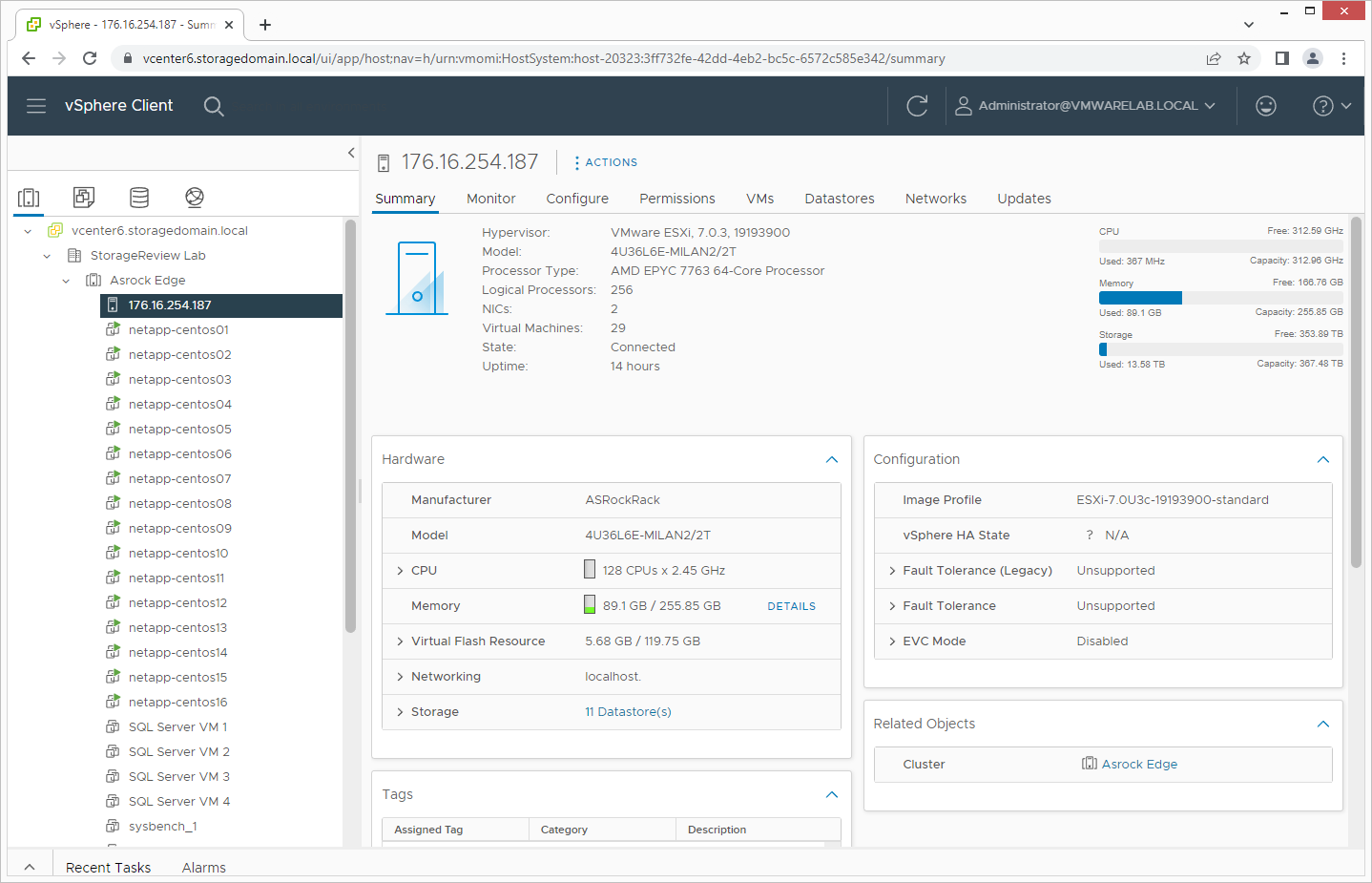This screenshot has width=1372, height=883.
Task: Collapse the Related Objects card
Action: pyautogui.click(x=1323, y=725)
